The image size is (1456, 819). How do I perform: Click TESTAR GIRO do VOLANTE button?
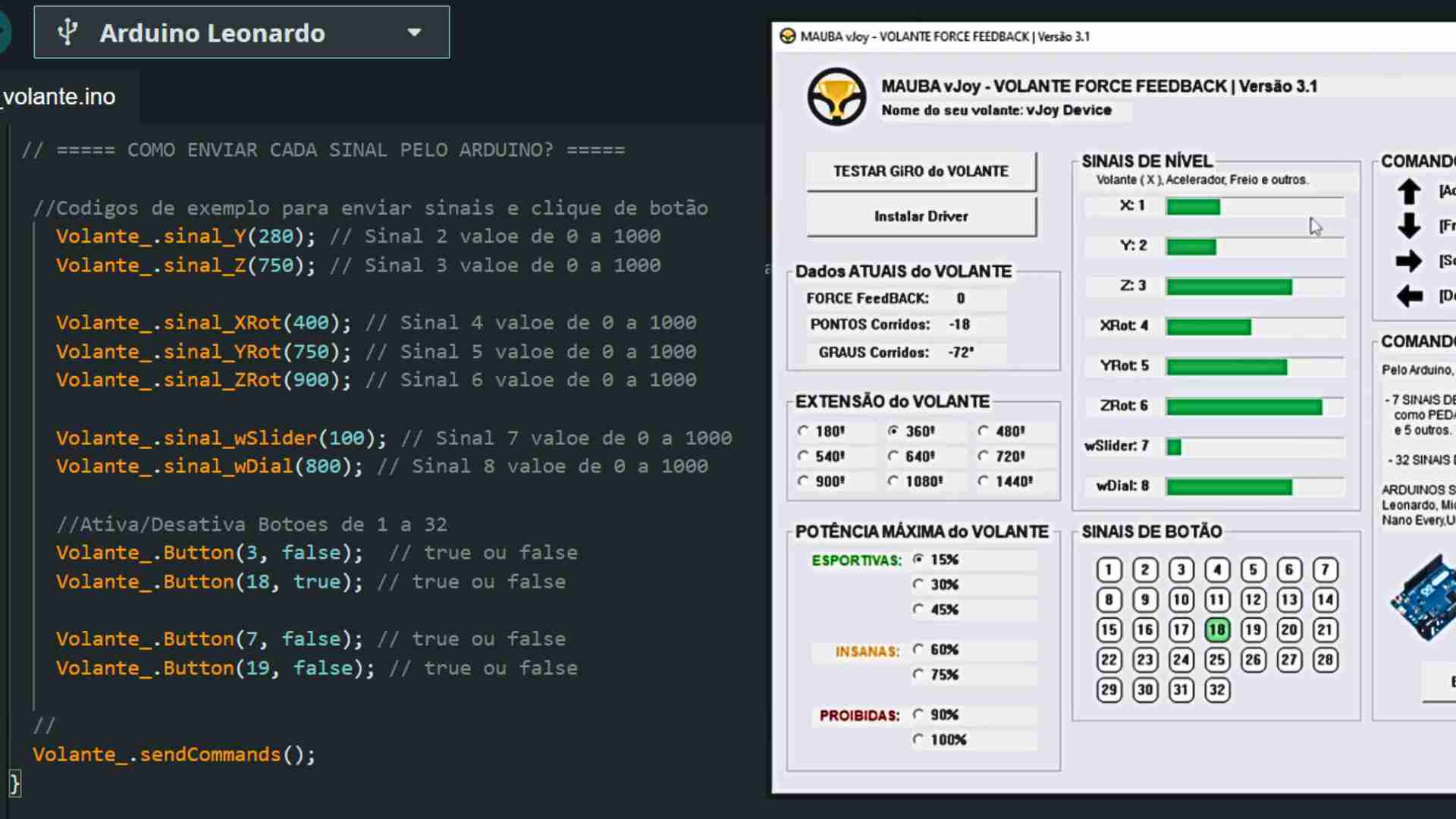(x=921, y=171)
